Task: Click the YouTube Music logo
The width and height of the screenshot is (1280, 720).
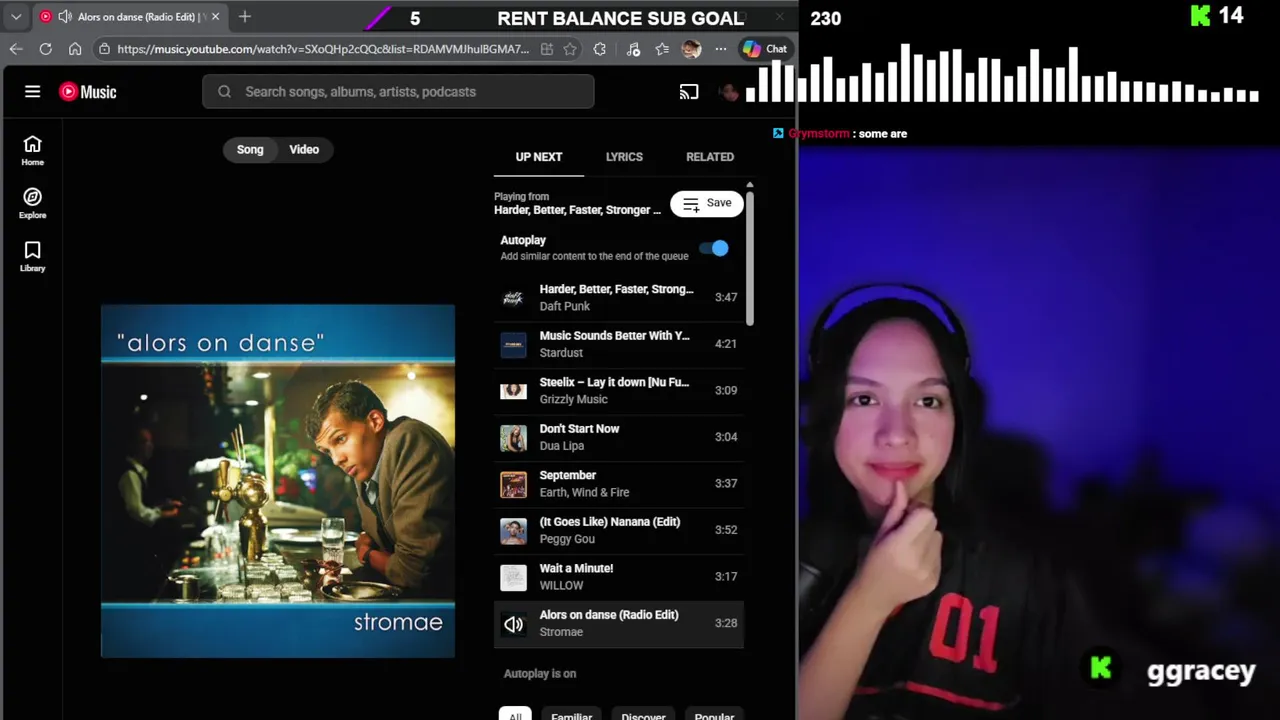Action: pyautogui.click(x=87, y=91)
